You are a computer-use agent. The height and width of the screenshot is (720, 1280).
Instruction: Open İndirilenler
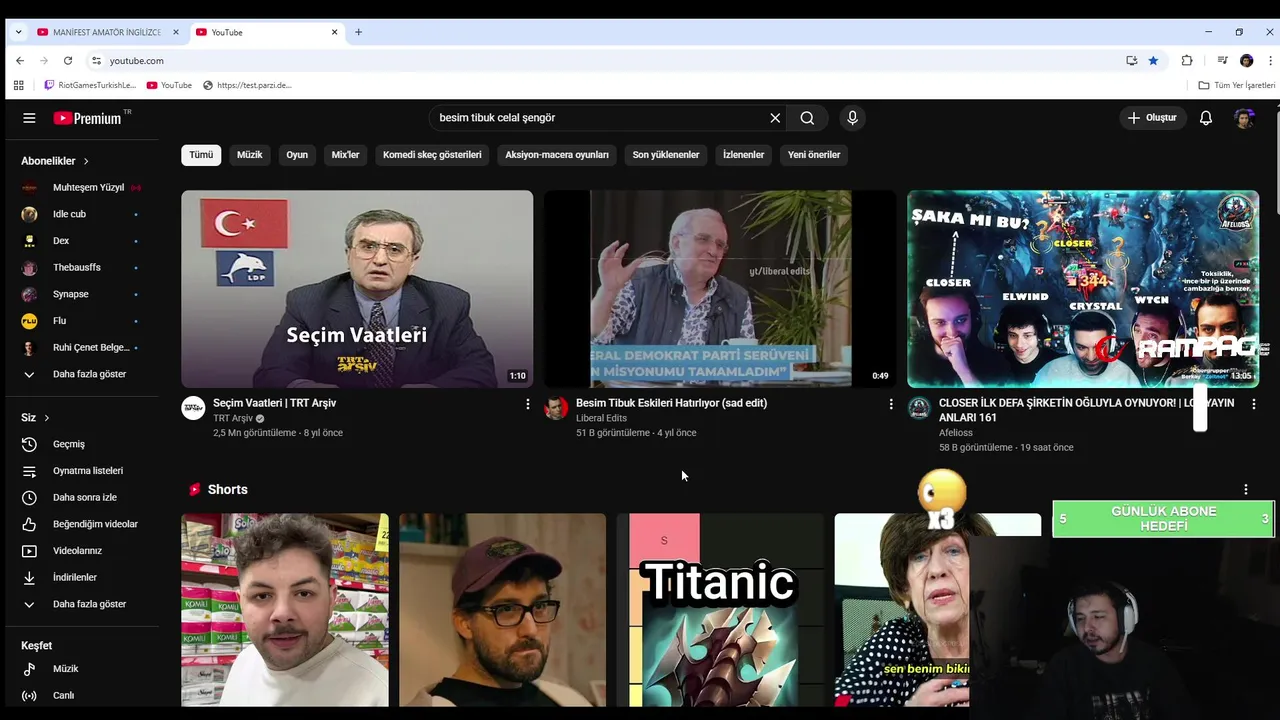click(x=82, y=578)
